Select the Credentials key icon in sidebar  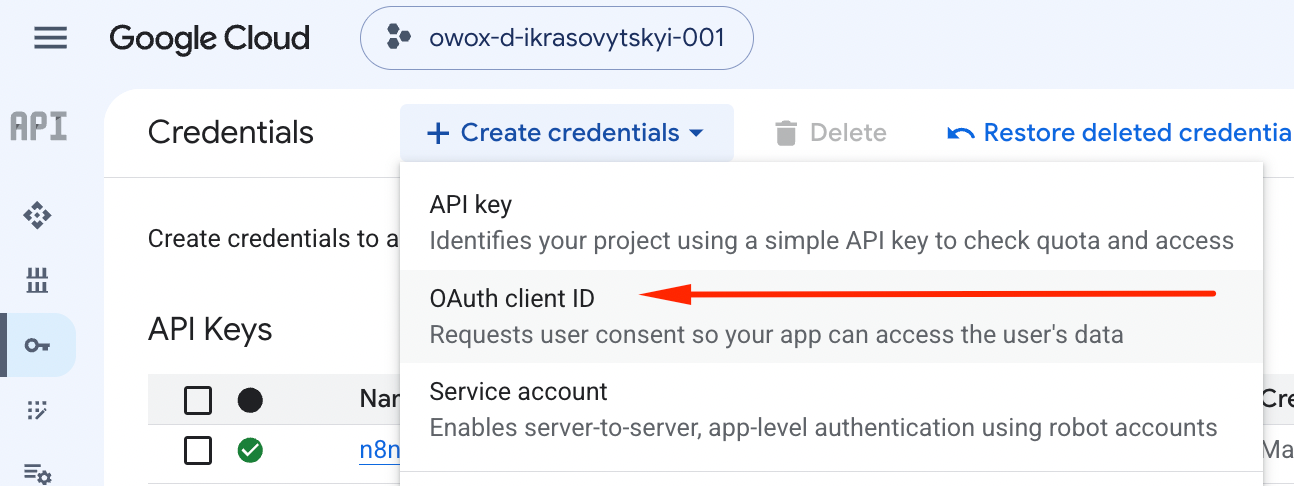tap(38, 345)
